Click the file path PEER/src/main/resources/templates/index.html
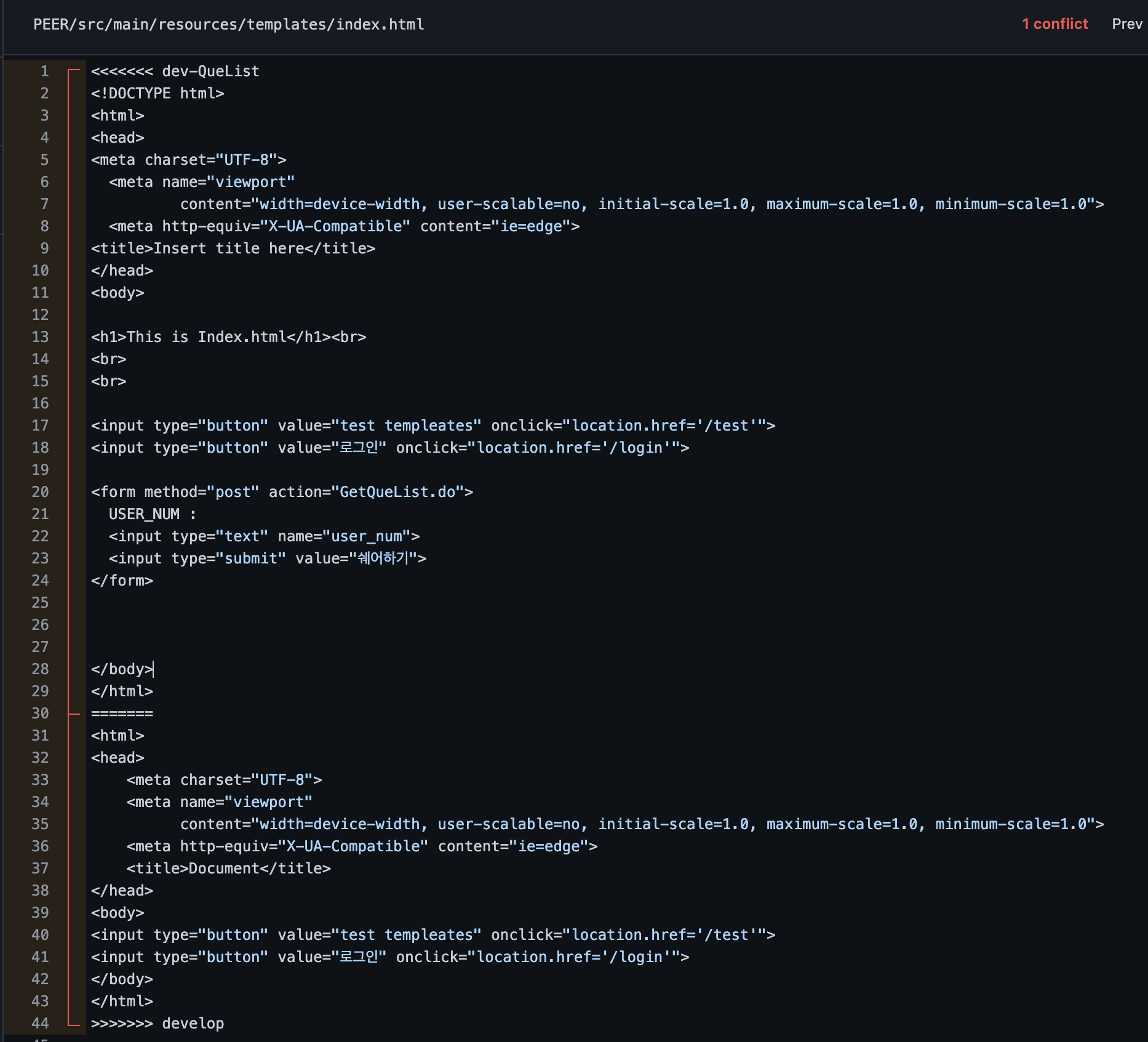1148x1042 pixels. [228, 25]
